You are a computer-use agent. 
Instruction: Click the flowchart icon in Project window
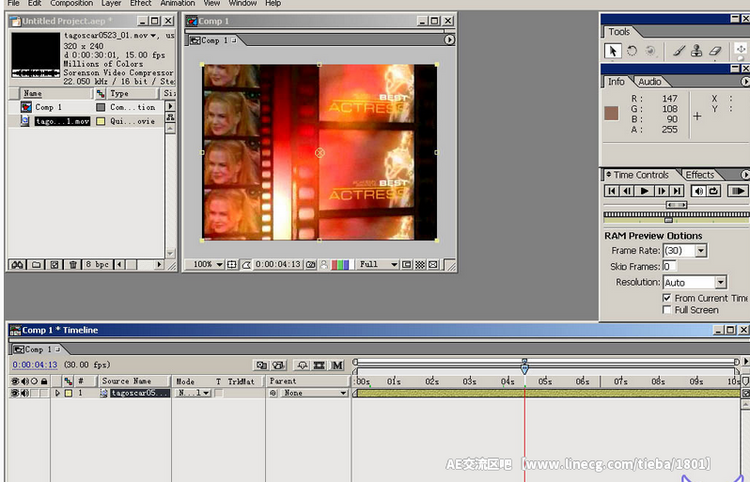coord(170,117)
